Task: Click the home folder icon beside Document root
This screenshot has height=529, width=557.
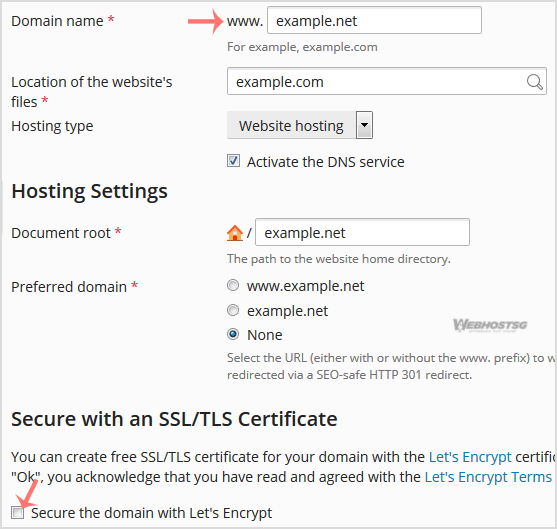Action: click(235, 233)
